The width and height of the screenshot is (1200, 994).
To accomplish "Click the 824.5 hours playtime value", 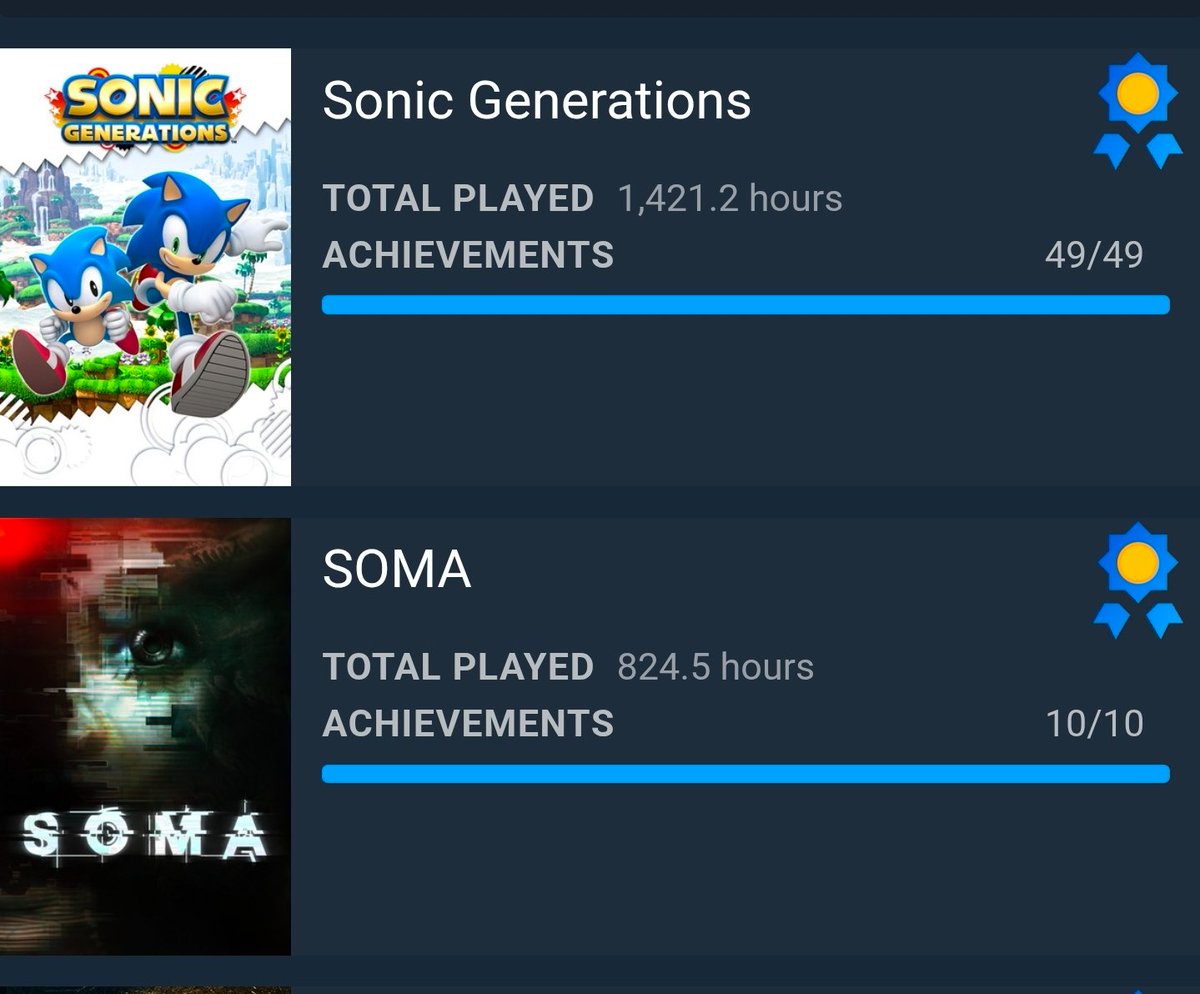I will click(x=715, y=667).
